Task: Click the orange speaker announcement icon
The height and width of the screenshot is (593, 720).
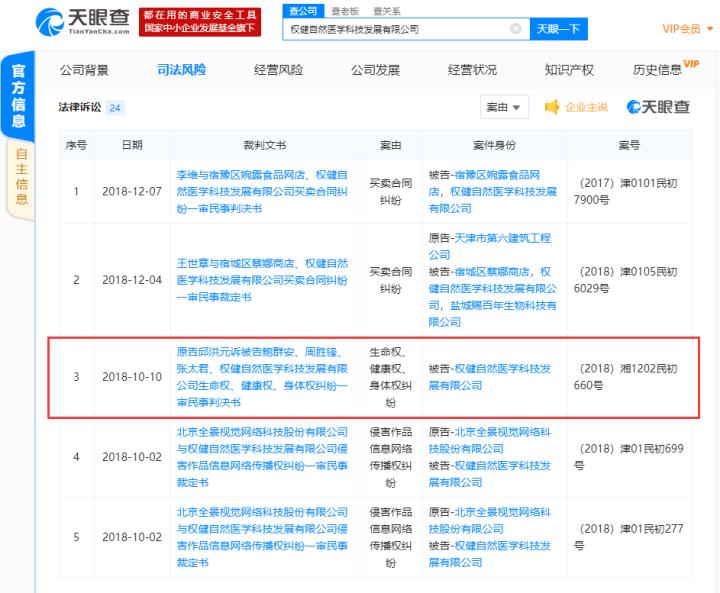Action: click(x=551, y=107)
